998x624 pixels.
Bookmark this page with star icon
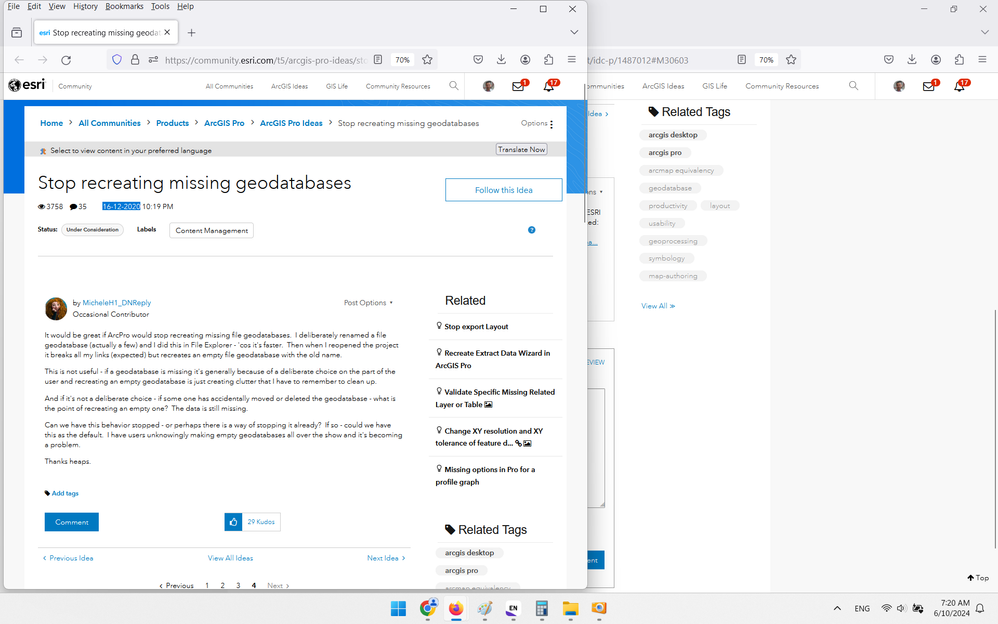tap(427, 60)
